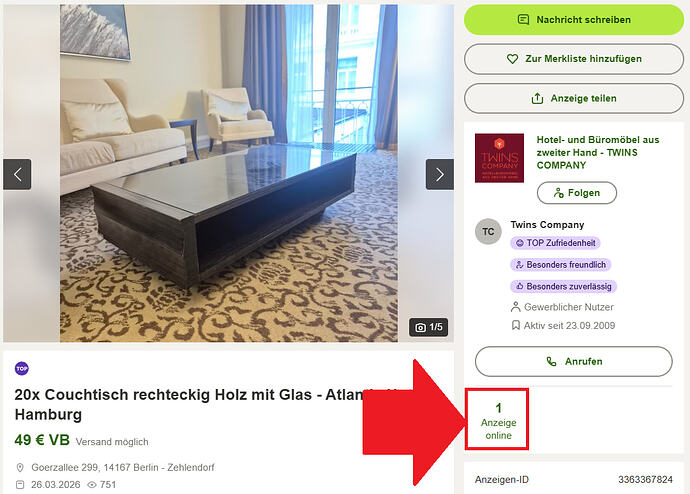Click the heart icon for Merkliste
690x494 pixels.
512,59
